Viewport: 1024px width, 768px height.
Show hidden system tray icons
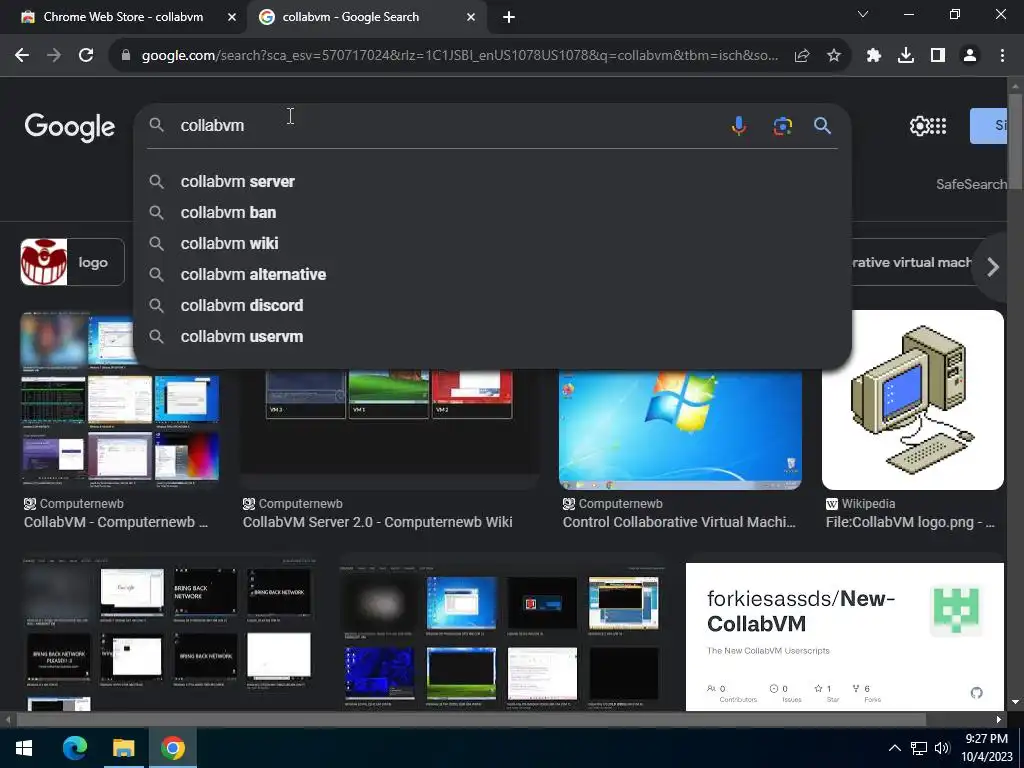point(895,748)
